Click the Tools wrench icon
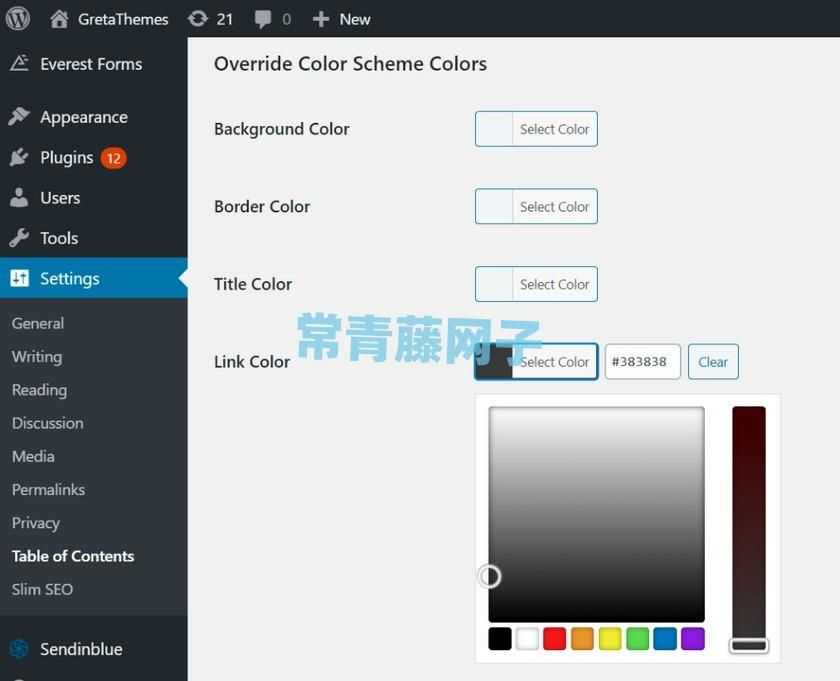 19,237
